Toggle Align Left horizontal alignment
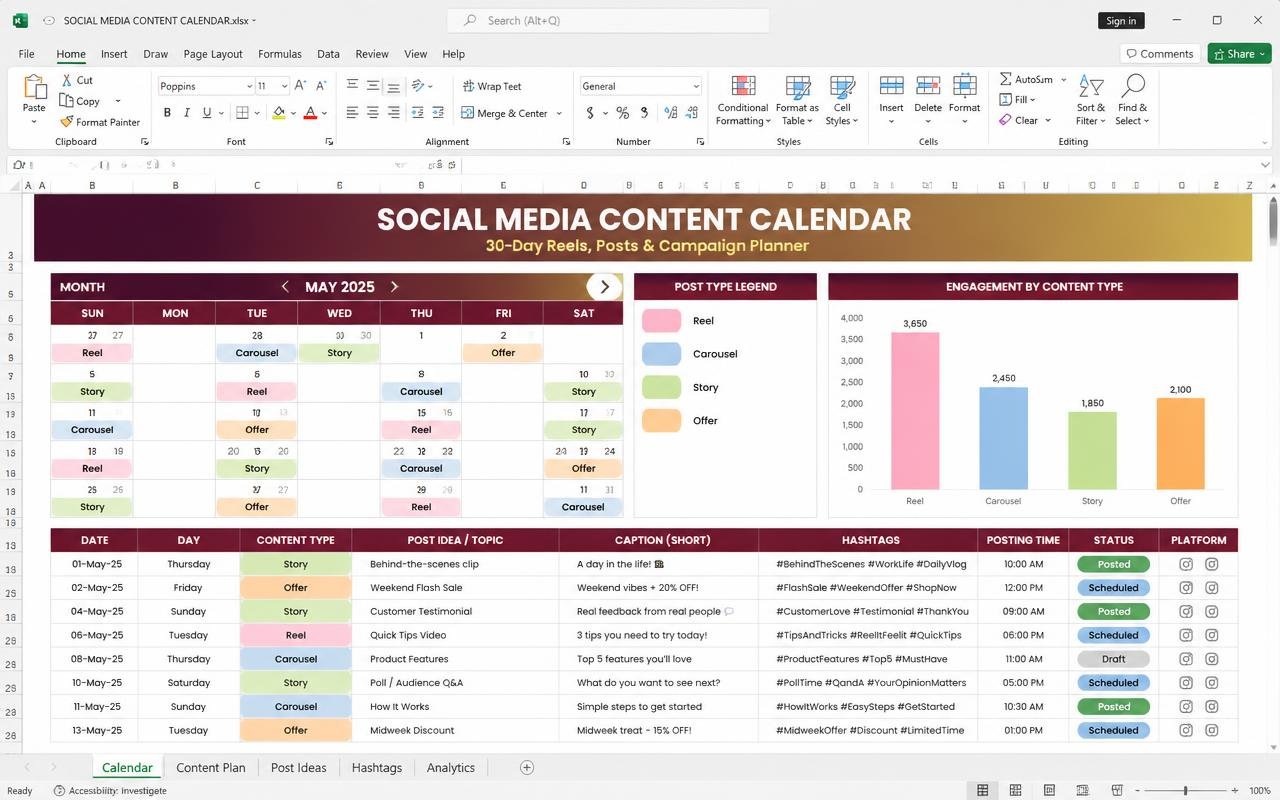This screenshot has height=800, width=1280. [x=352, y=113]
